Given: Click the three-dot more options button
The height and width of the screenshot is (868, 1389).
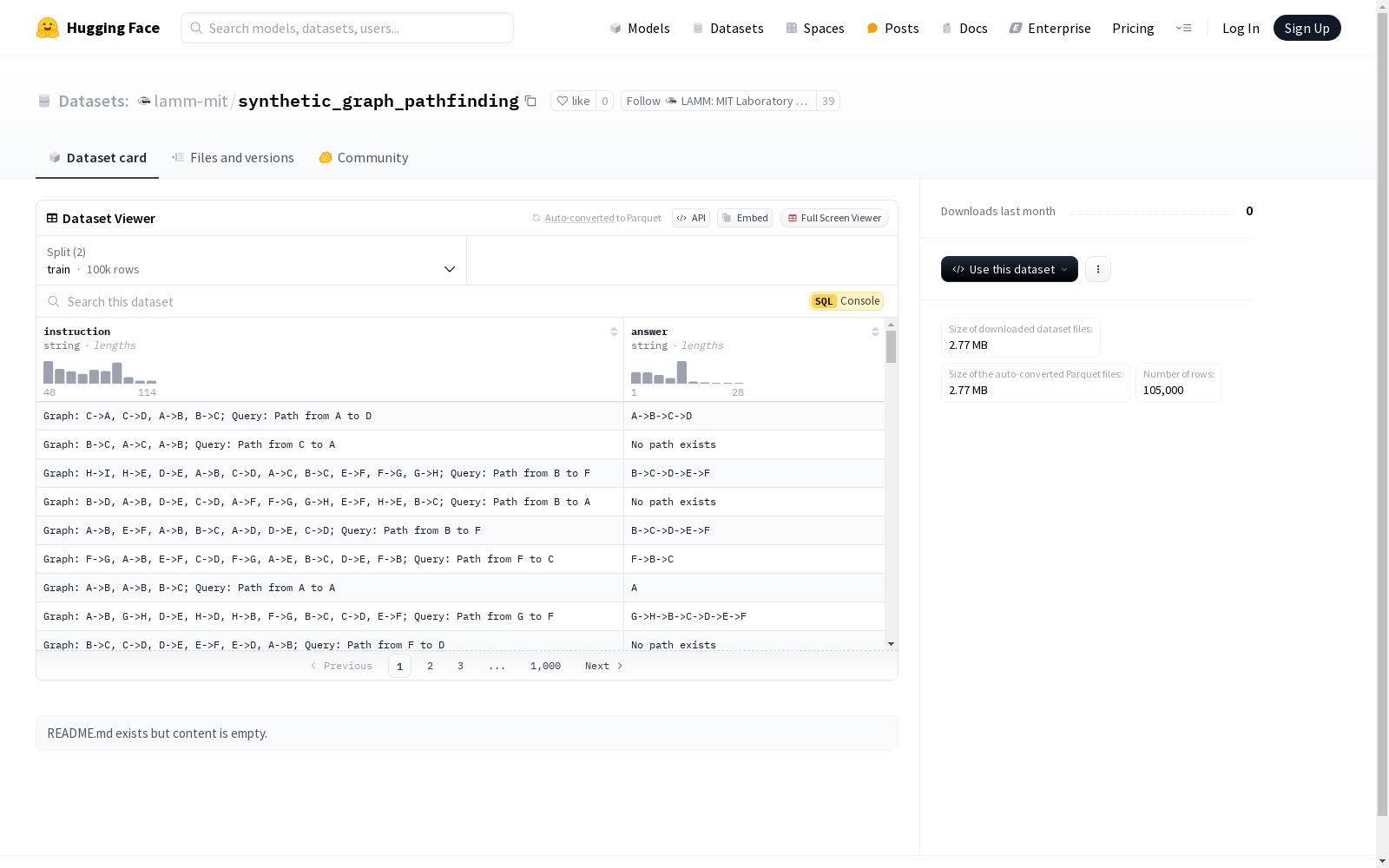Looking at the screenshot, I should point(1098,269).
